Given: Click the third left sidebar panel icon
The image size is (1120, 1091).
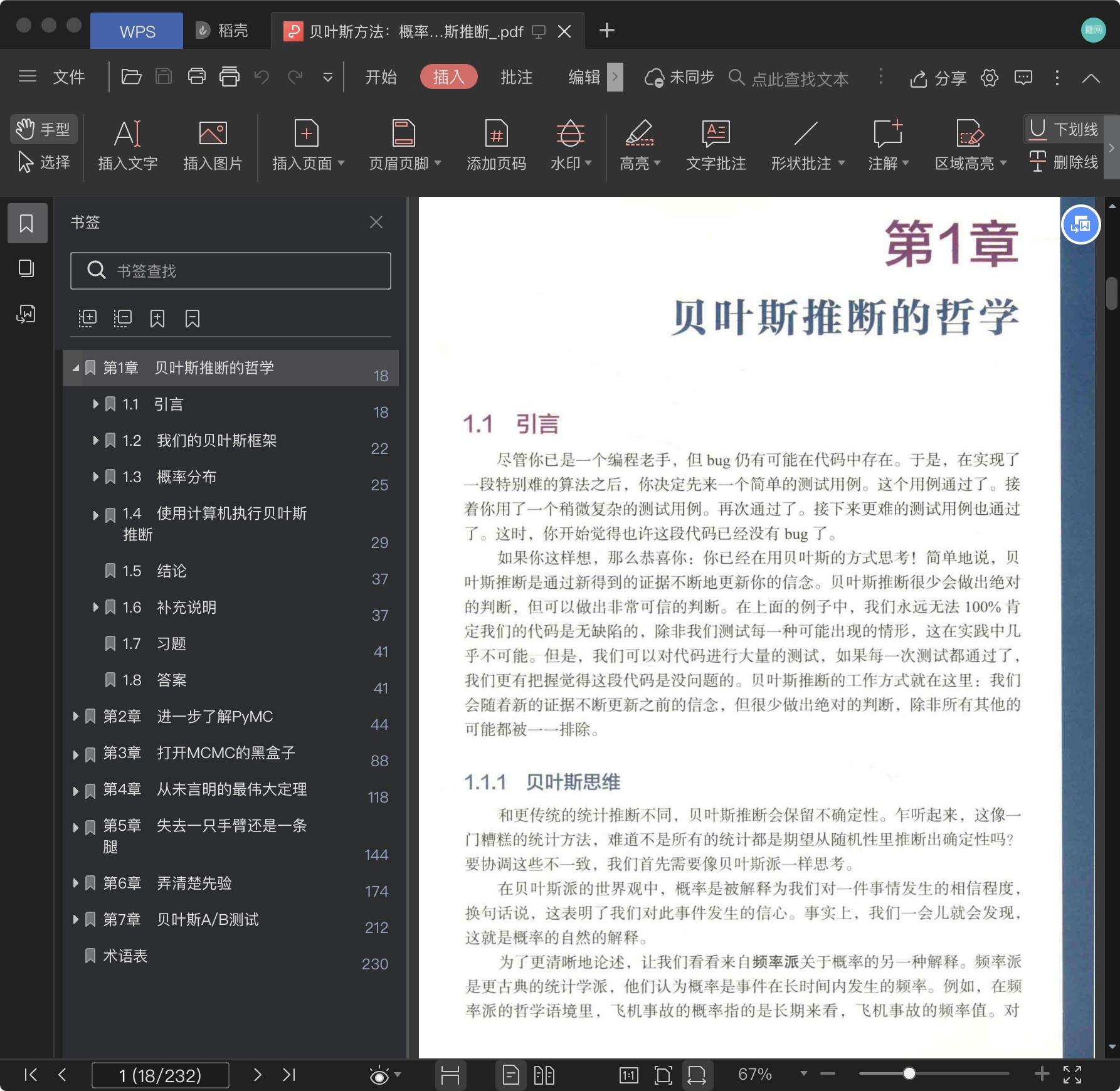Looking at the screenshot, I should tap(26, 314).
